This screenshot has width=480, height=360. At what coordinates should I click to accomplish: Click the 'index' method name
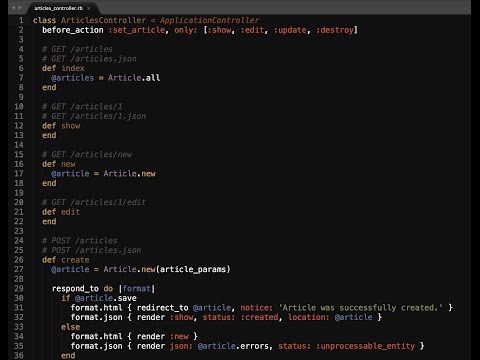pos(73,68)
